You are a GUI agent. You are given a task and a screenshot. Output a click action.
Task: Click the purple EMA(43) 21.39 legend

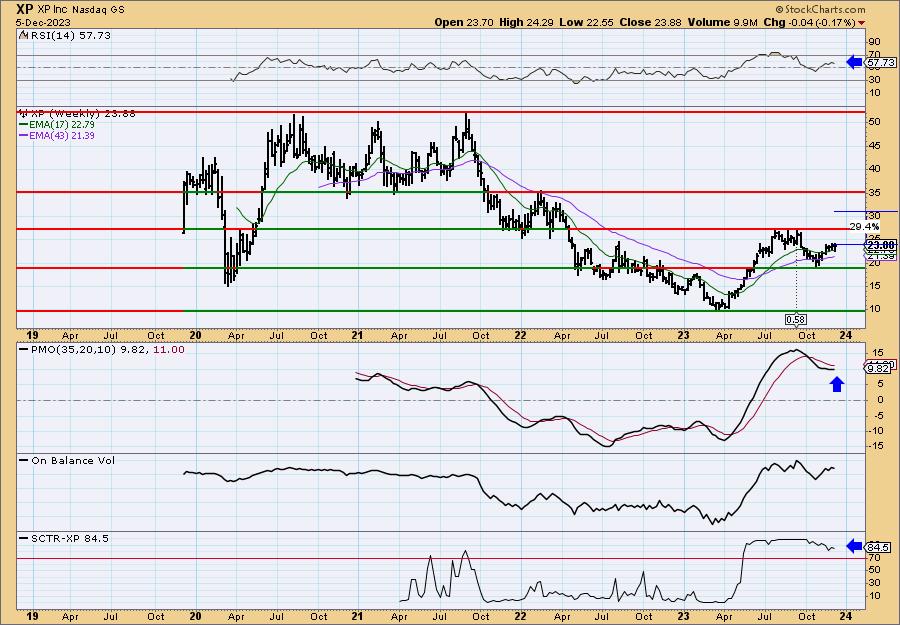57,136
